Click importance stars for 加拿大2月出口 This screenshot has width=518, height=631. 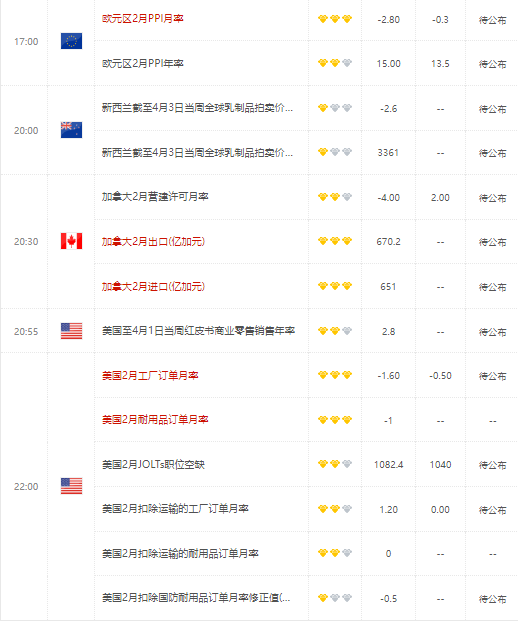pyautogui.click(x=335, y=241)
